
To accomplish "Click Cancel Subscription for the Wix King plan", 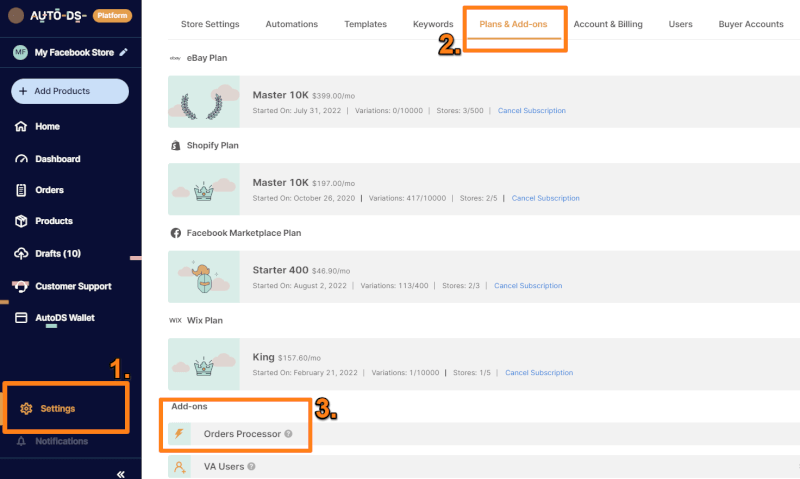I will pos(539,373).
